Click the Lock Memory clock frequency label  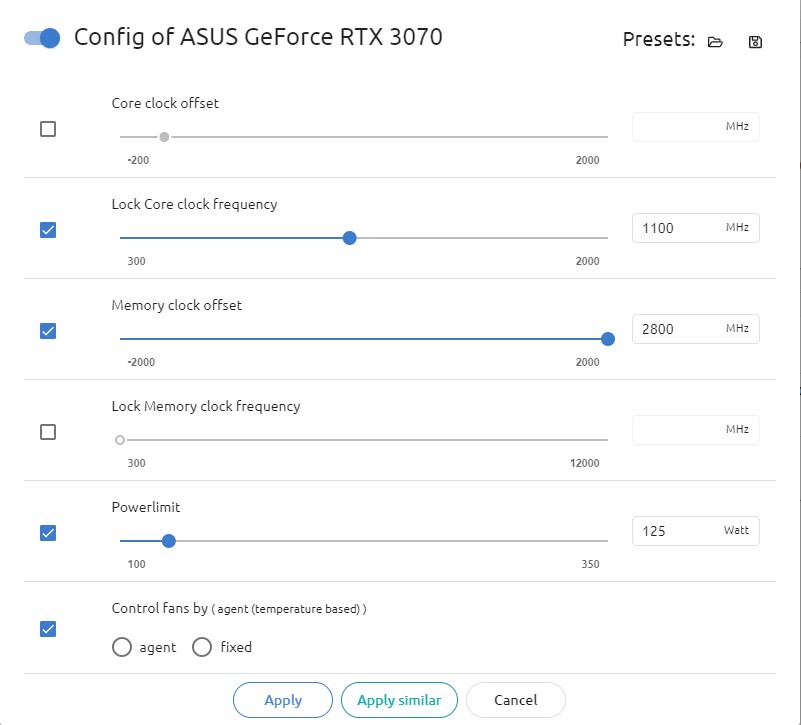(206, 407)
